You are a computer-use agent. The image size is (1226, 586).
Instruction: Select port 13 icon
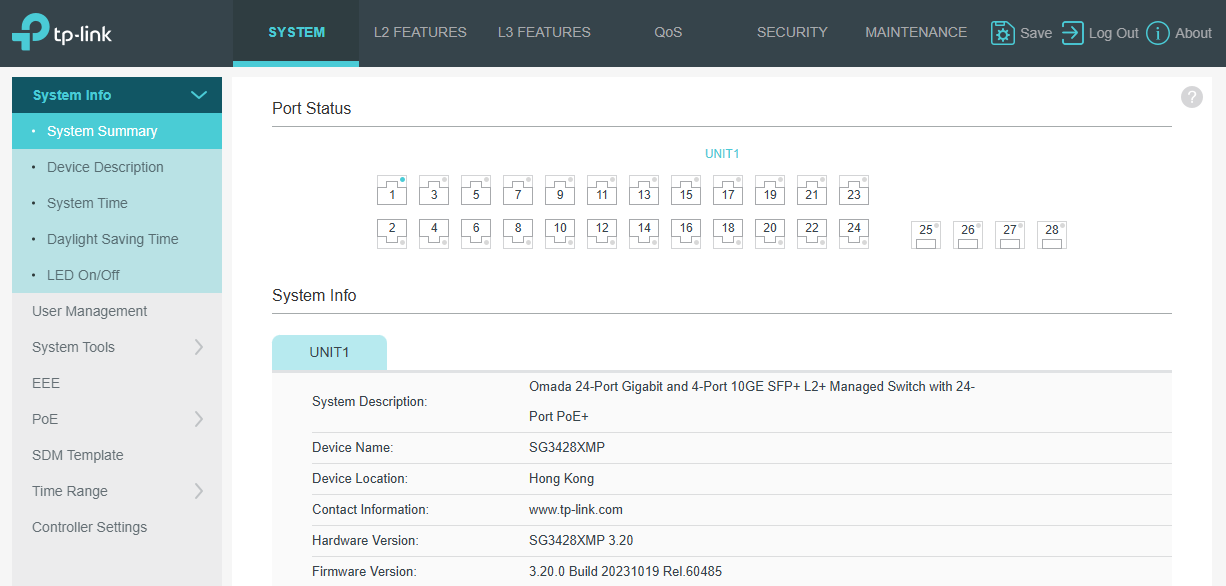[x=644, y=190]
